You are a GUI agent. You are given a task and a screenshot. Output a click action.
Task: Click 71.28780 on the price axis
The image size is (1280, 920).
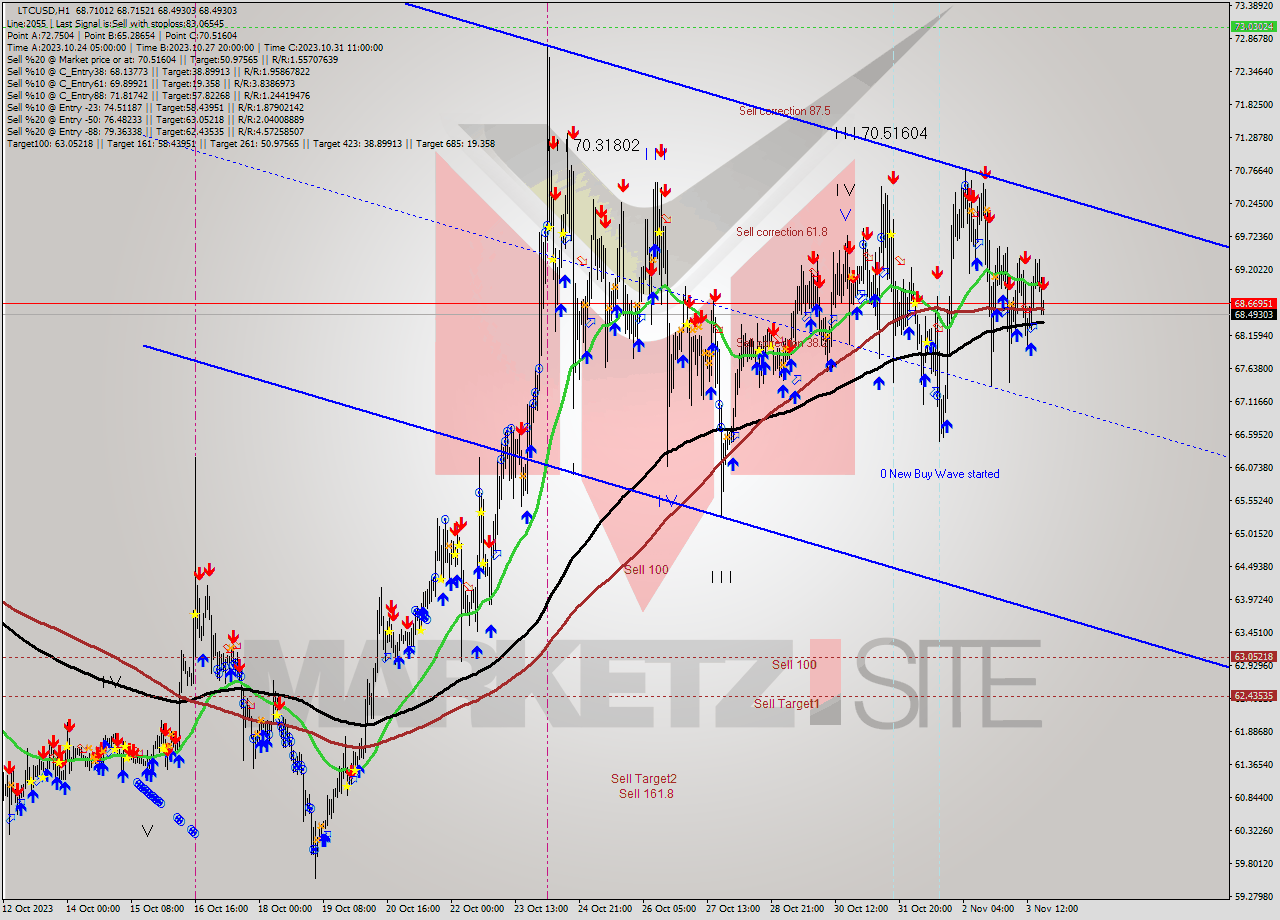point(1253,138)
